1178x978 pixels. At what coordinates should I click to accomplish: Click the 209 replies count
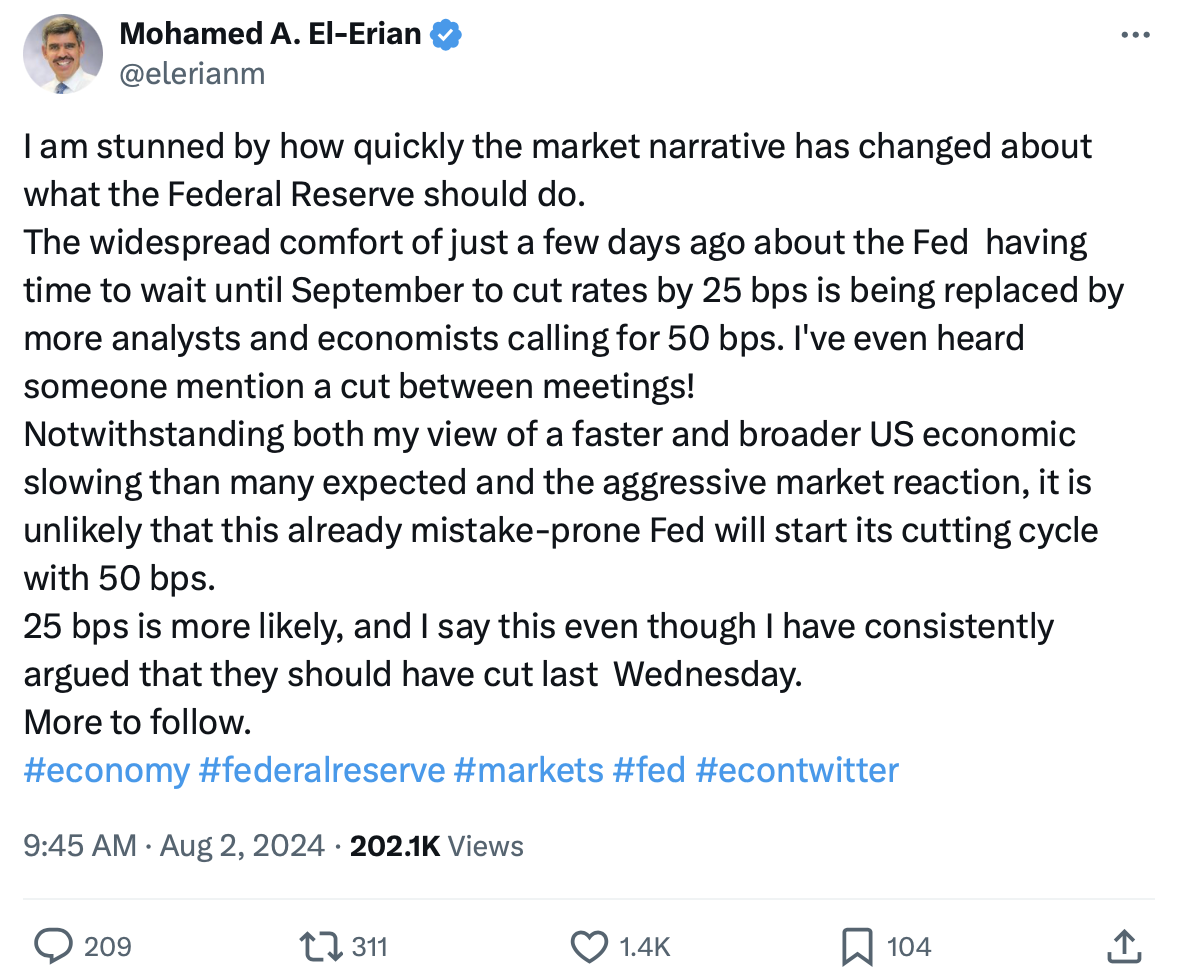[x=107, y=946]
